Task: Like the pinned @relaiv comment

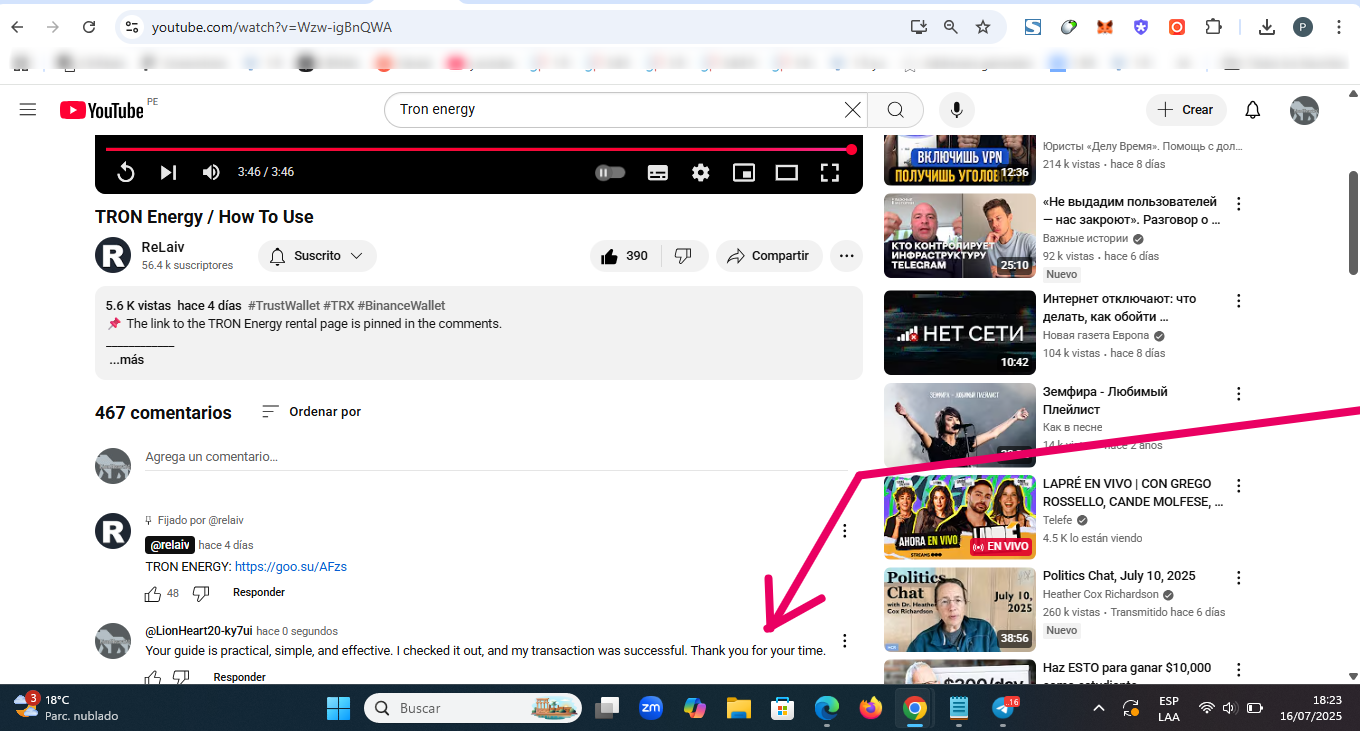Action: (153, 593)
